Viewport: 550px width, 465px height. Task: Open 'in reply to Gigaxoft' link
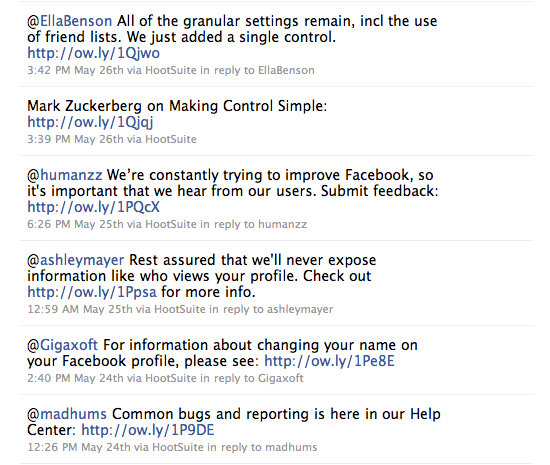click(252, 378)
